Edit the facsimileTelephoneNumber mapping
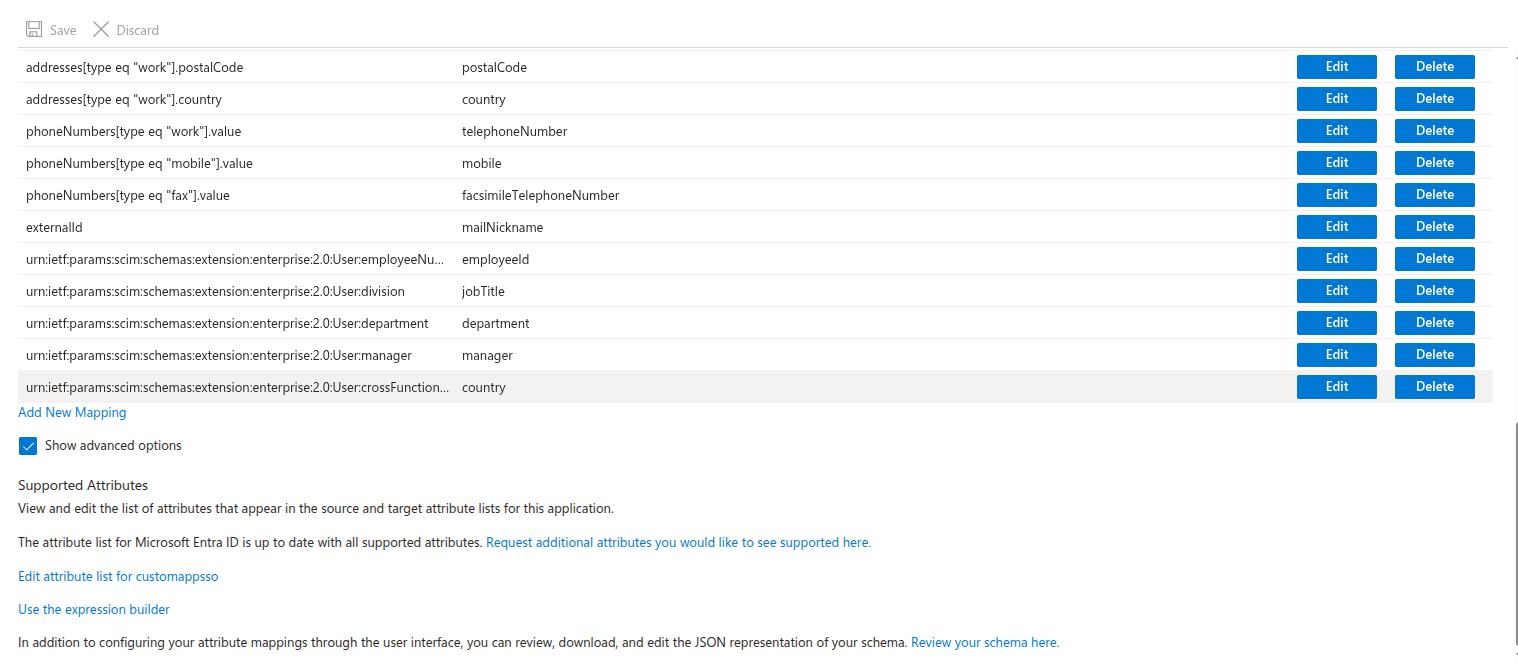 1337,195
